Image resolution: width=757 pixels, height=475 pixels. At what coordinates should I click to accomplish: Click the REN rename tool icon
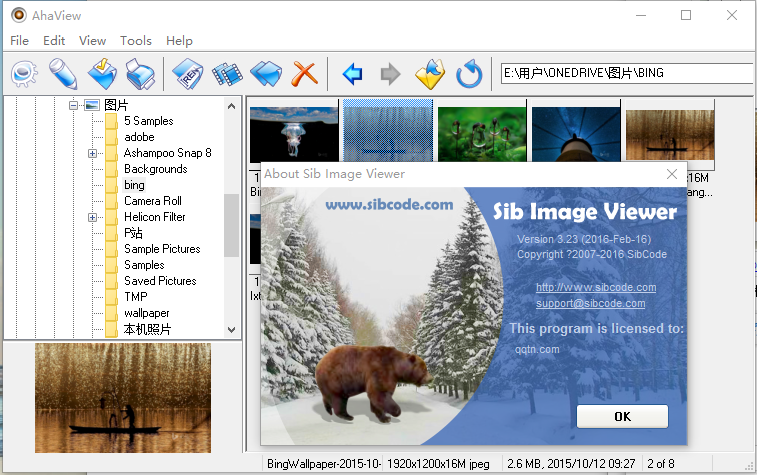[x=189, y=73]
